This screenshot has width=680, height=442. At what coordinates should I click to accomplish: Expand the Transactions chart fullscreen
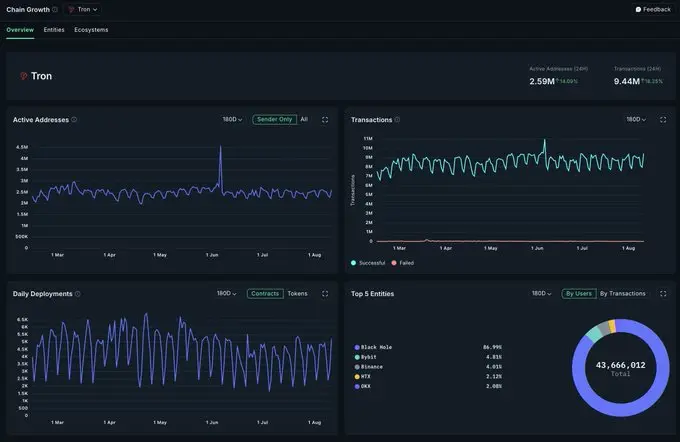[663, 120]
